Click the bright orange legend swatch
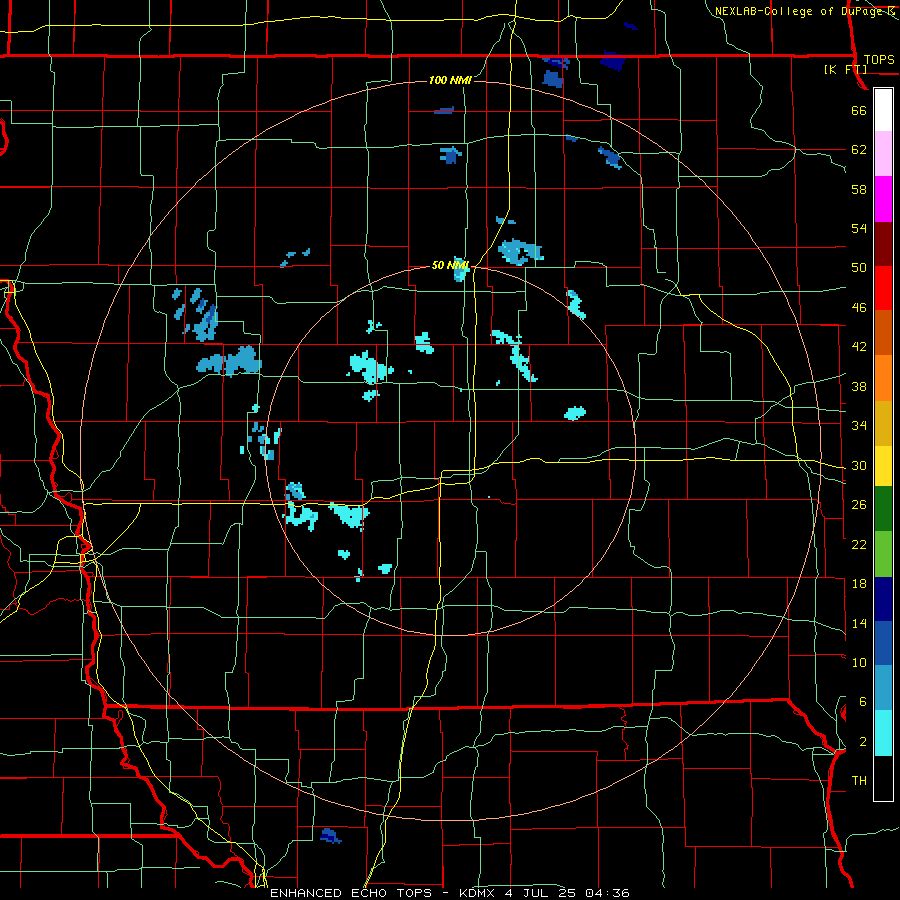The image size is (900, 900). click(883, 378)
